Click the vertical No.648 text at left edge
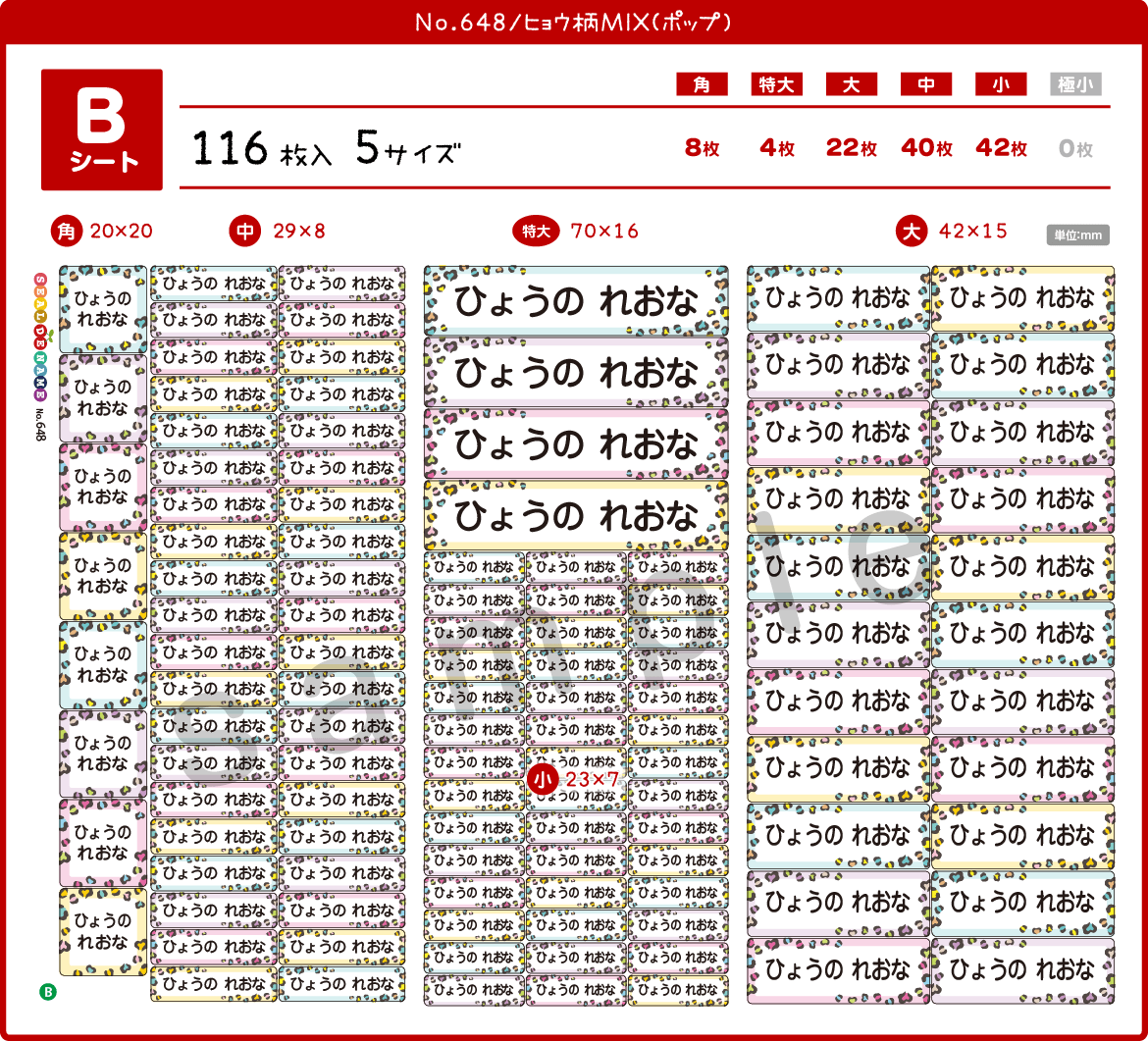This screenshot has height=1041, width=1148. pos(40,425)
